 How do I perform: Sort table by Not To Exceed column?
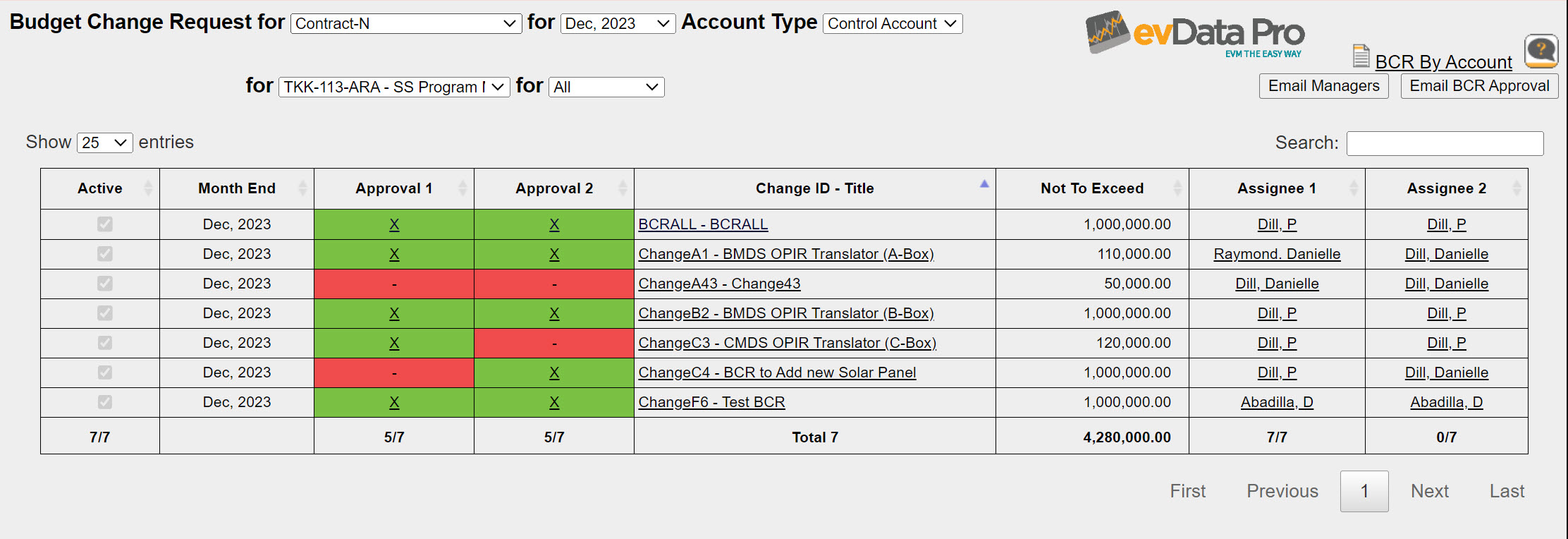click(x=1092, y=188)
